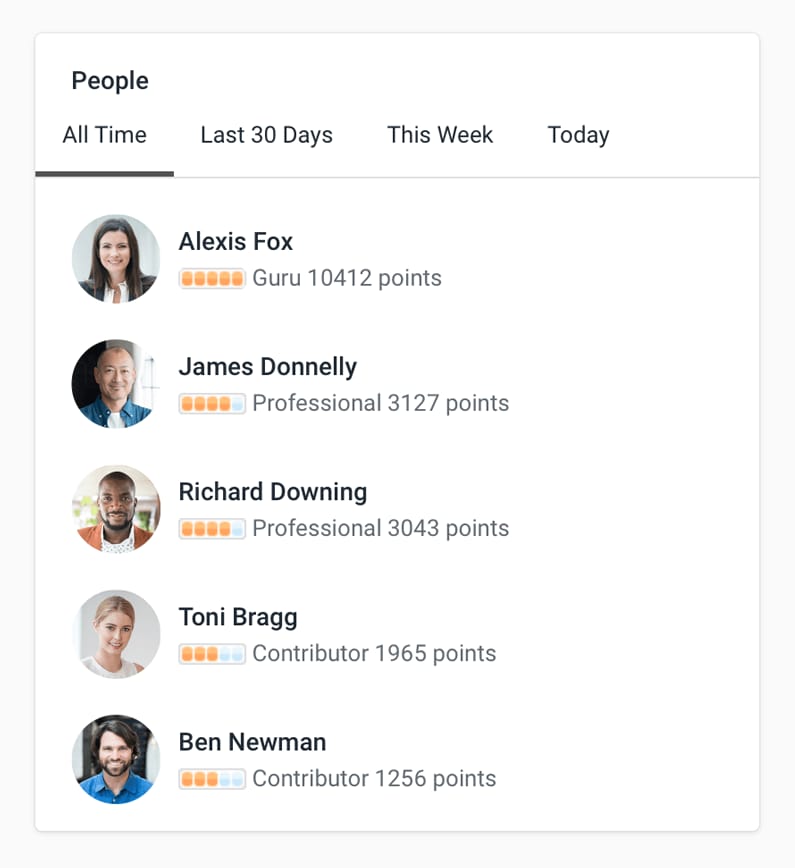Select Richard Downing's Professional level indicator
This screenshot has width=795, height=868.
click(212, 528)
